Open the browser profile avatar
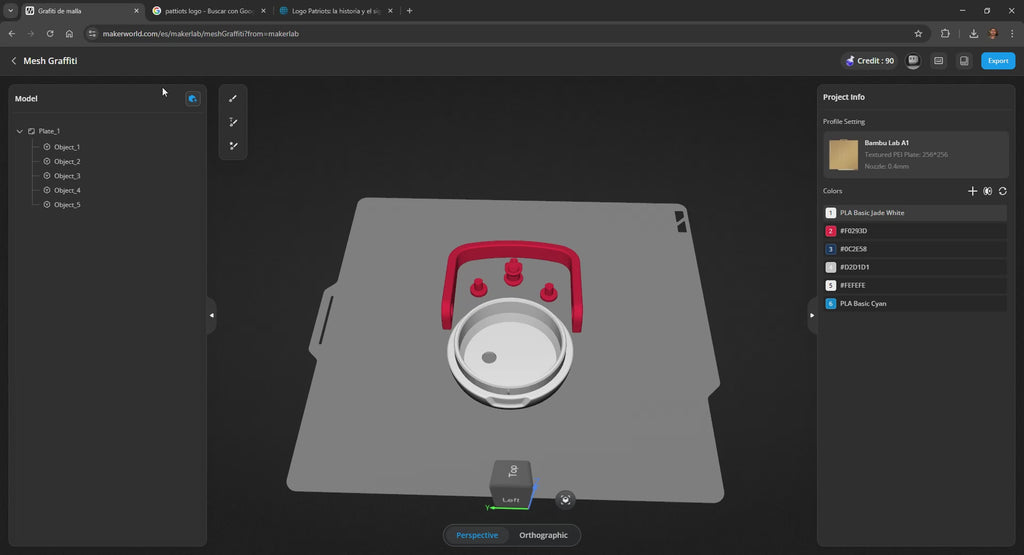This screenshot has width=1024, height=555. pyautogui.click(x=993, y=33)
